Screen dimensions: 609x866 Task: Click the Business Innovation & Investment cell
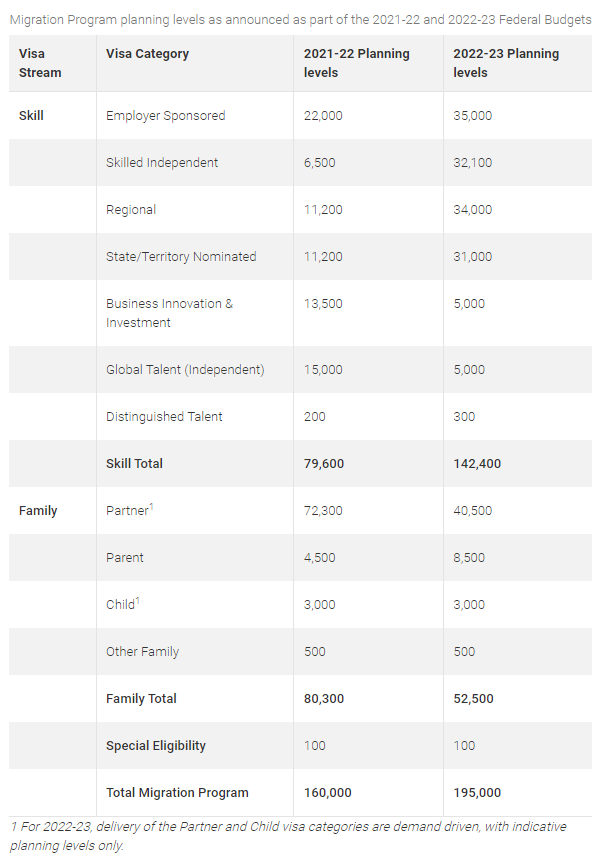169,313
